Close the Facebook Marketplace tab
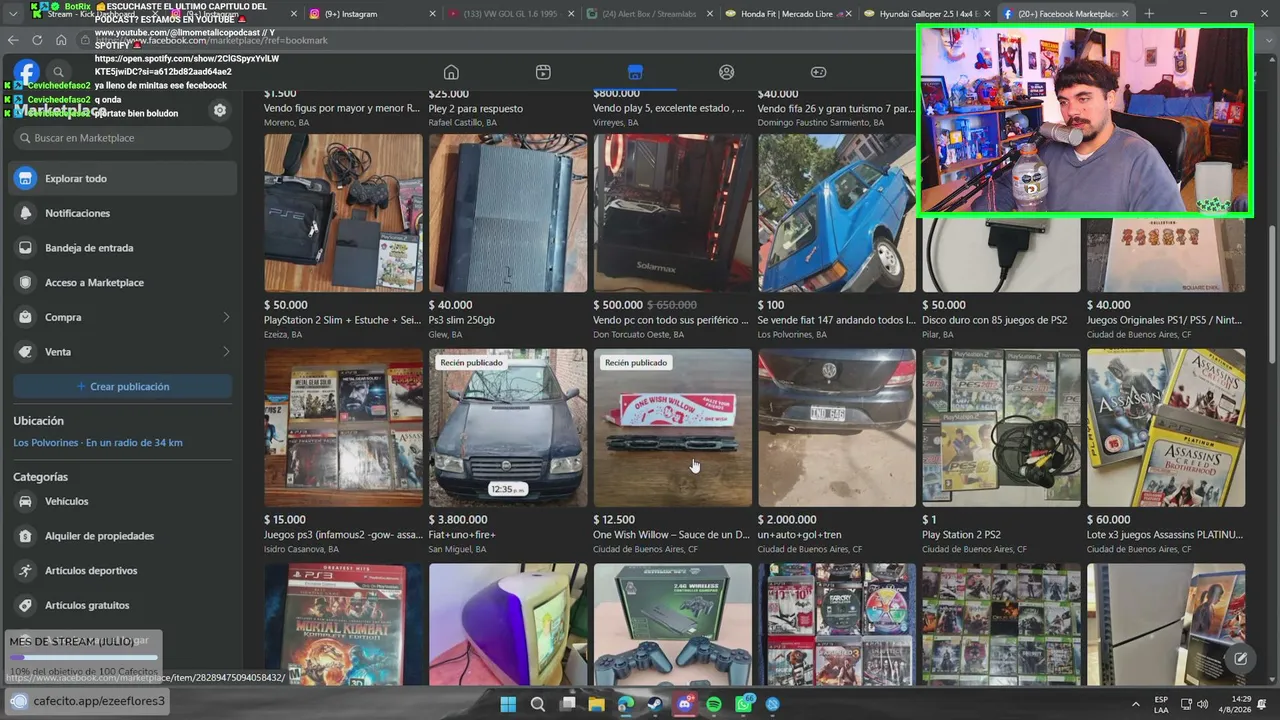Screen dimensions: 1280x720 point(1125,14)
